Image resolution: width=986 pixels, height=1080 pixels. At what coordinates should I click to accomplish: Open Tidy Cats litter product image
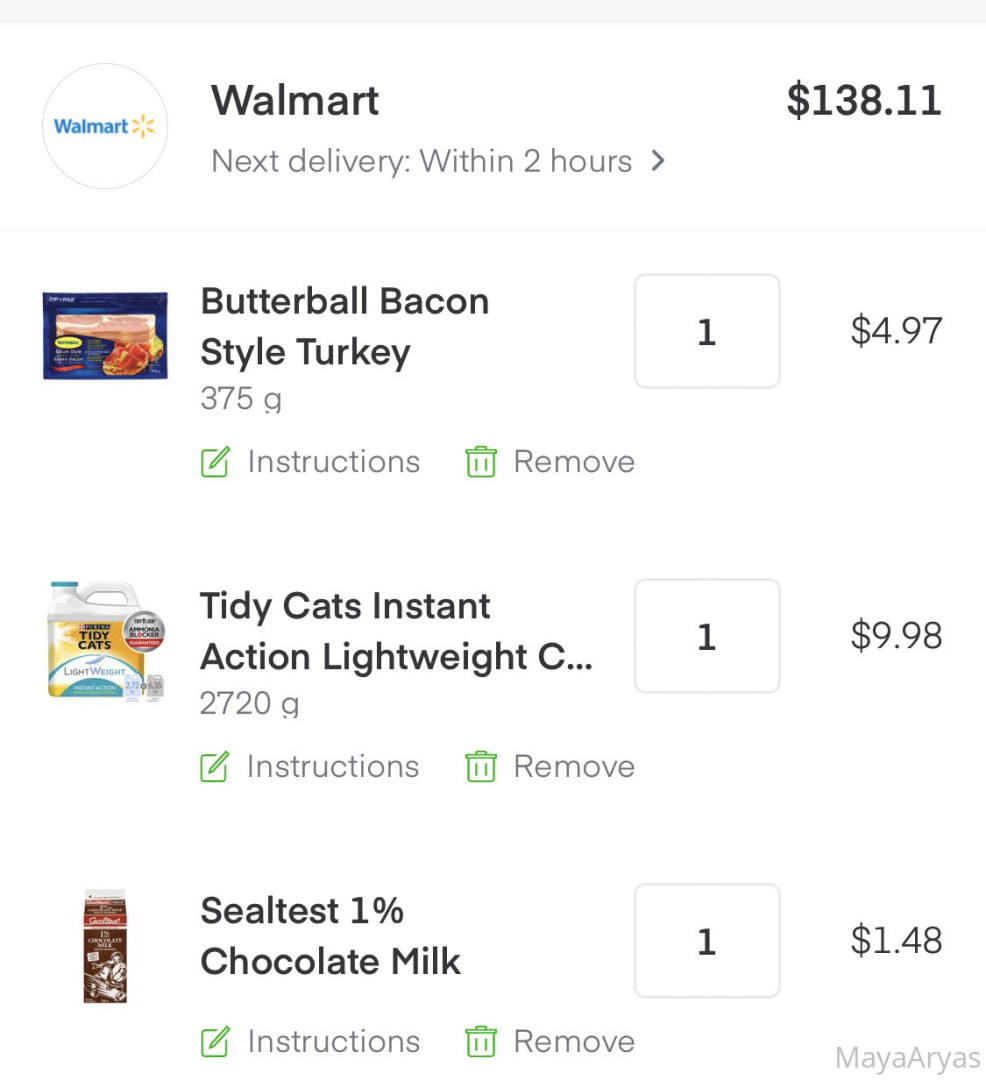pos(105,640)
